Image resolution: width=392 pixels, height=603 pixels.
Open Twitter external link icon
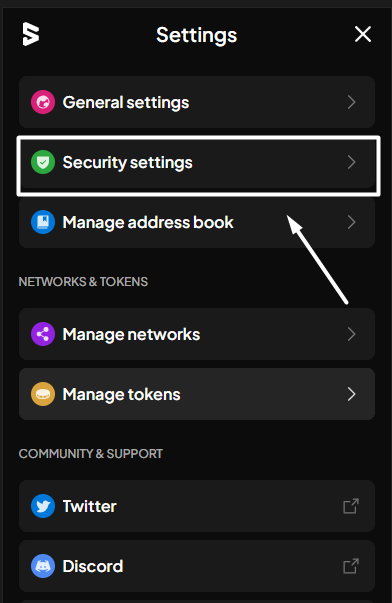pyautogui.click(x=351, y=506)
